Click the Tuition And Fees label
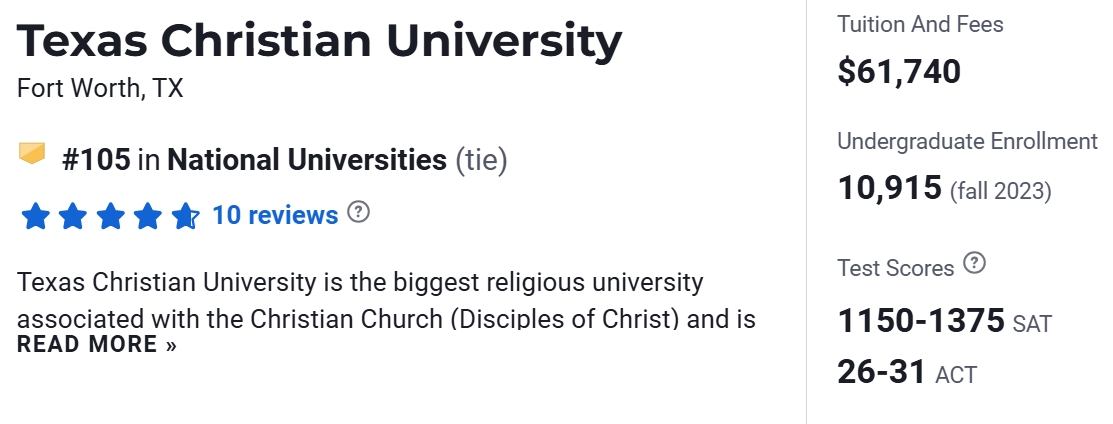Viewport: 1113px width, 424px height. tap(920, 24)
